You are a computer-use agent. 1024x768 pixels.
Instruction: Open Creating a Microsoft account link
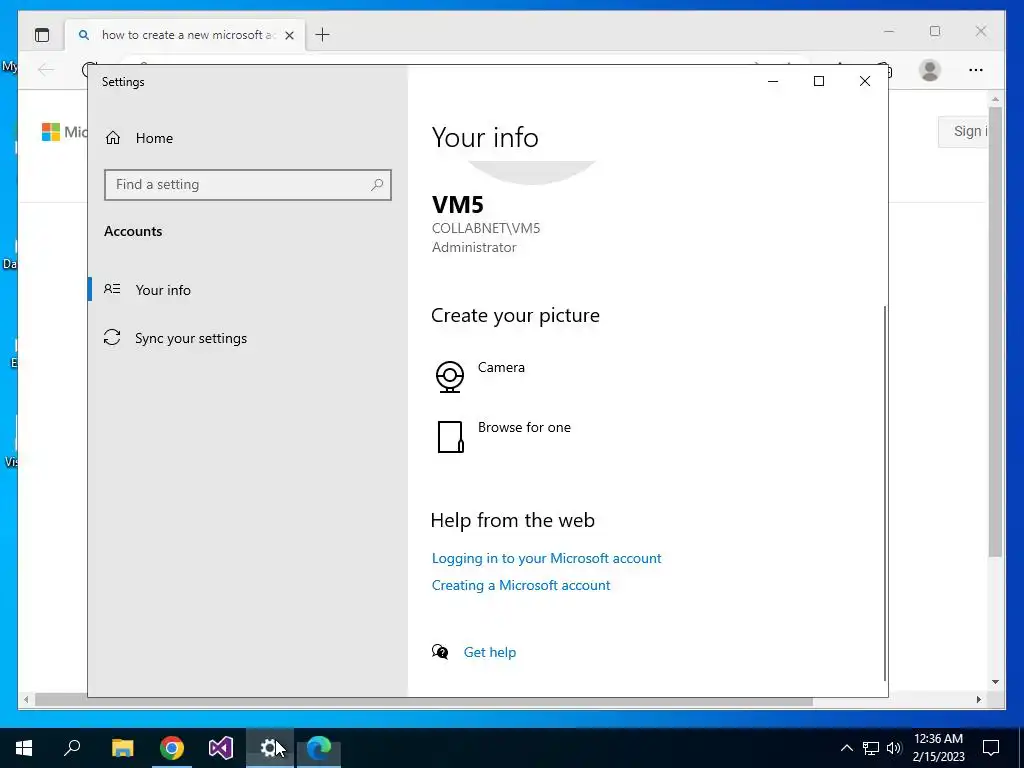coord(520,585)
